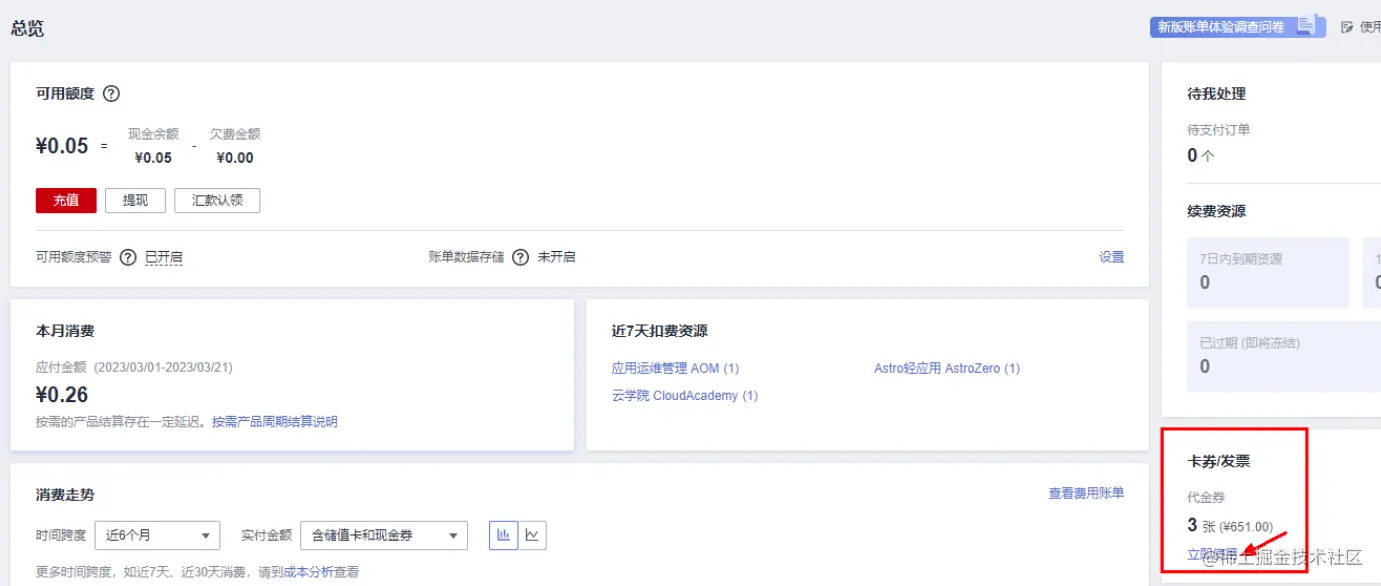The image size is (1381, 586).
Task: Open 应用运维管理 AOM (1) link
Action: click(675, 368)
